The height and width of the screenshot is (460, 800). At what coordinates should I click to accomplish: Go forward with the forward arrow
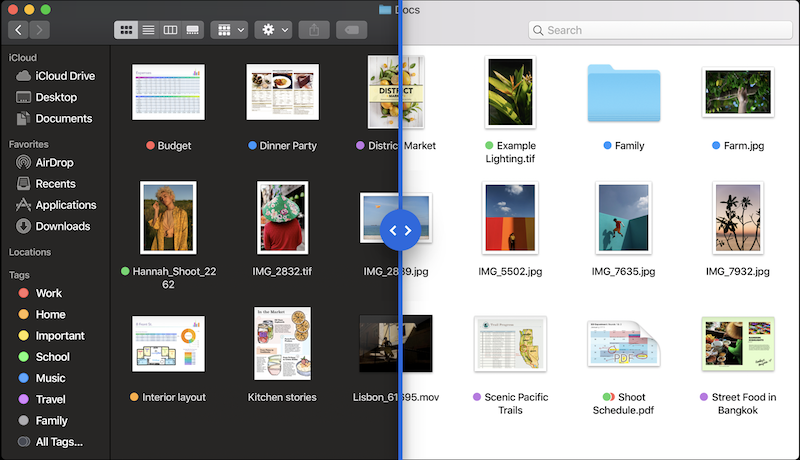41,30
